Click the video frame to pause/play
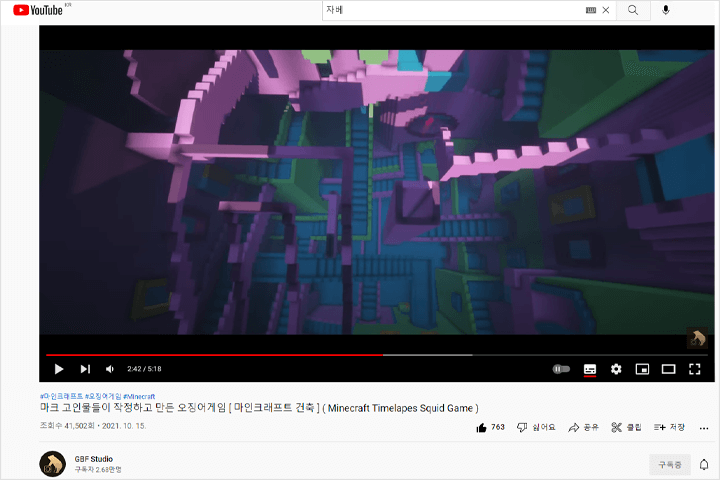 377,192
